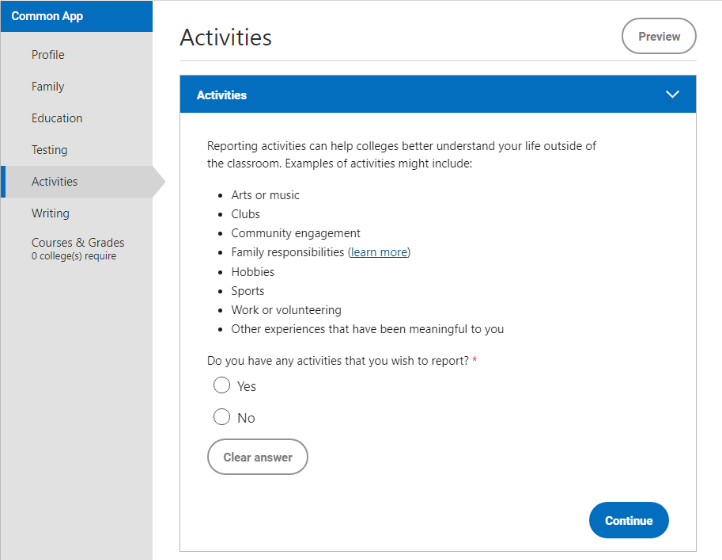The image size is (722, 560).
Task: Select the Yes radio button
Action: click(x=221, y=385)
